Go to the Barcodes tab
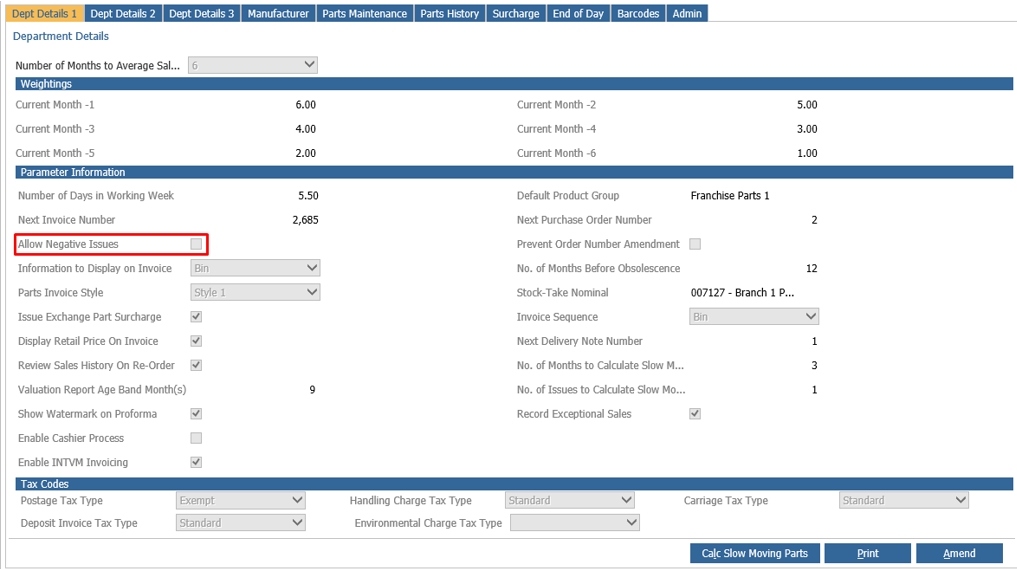Screen dimensions: 1017x569 click(x=638, y=14)
